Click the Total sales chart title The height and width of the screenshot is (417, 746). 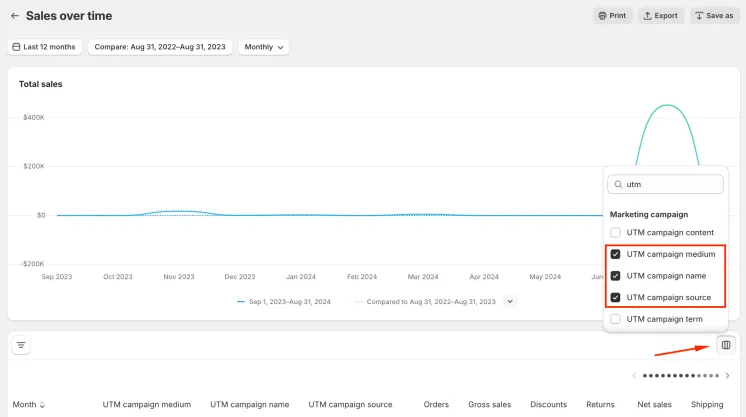(40, 84)
